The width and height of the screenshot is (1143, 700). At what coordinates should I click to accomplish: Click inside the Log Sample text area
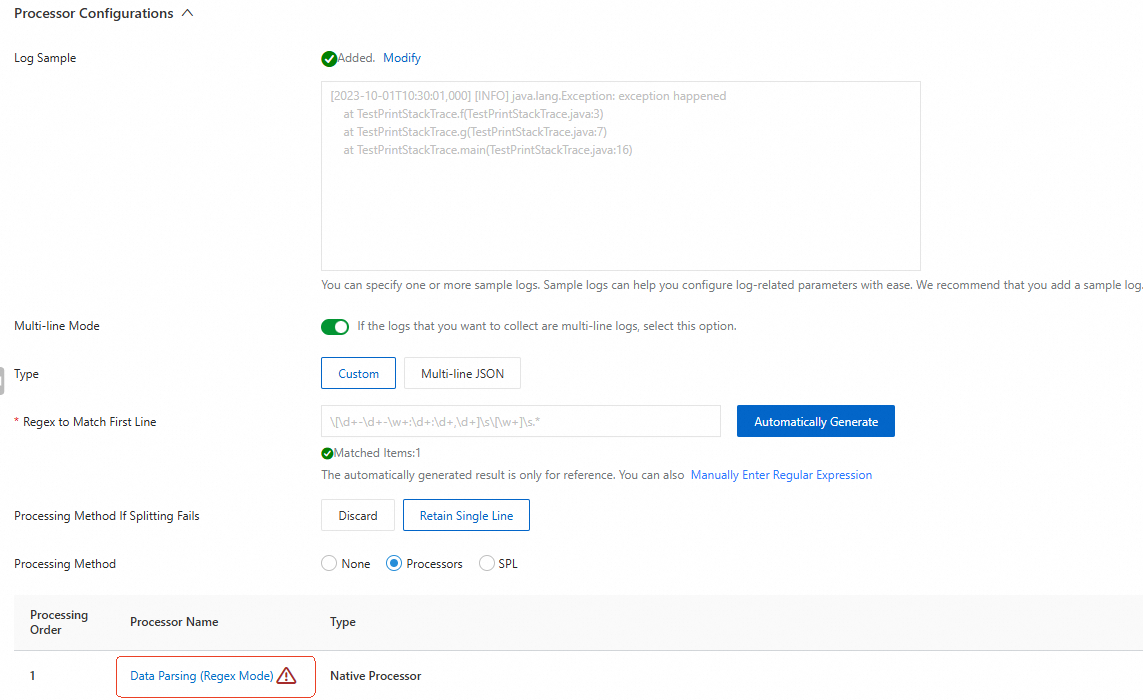pyautogui.click(x=620, y=176)
